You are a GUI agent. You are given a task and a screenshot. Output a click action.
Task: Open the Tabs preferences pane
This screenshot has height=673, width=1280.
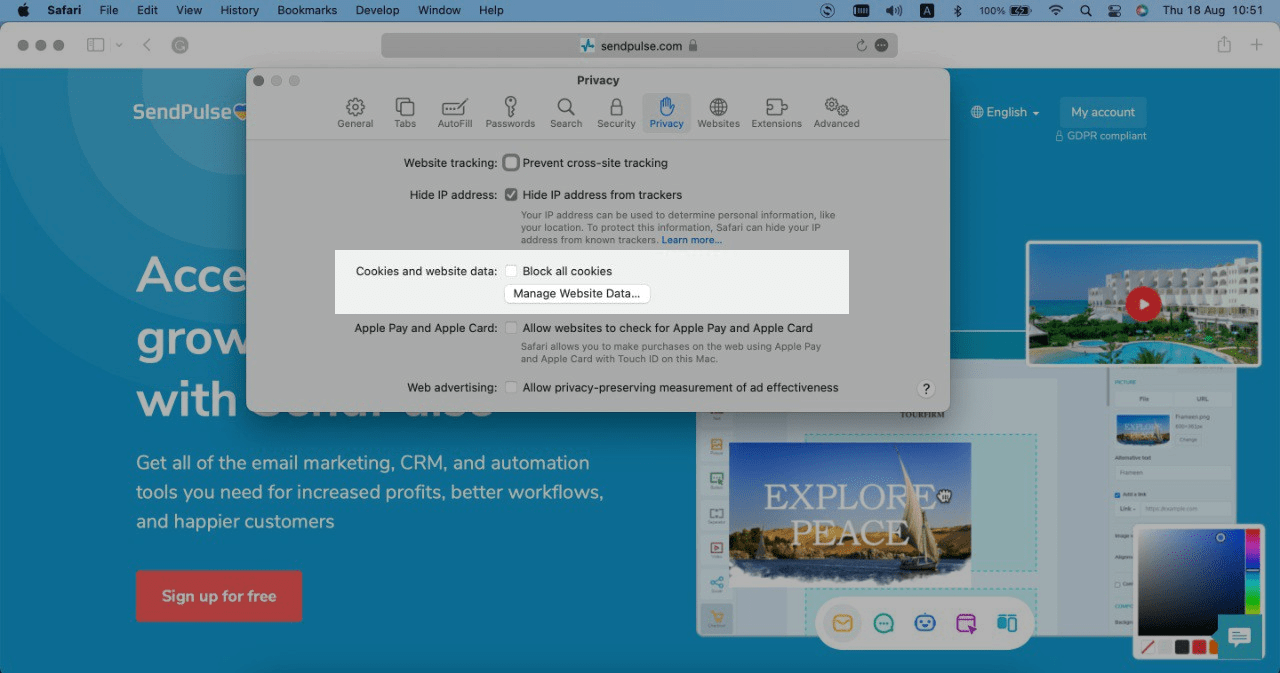(x=405, y=113)
